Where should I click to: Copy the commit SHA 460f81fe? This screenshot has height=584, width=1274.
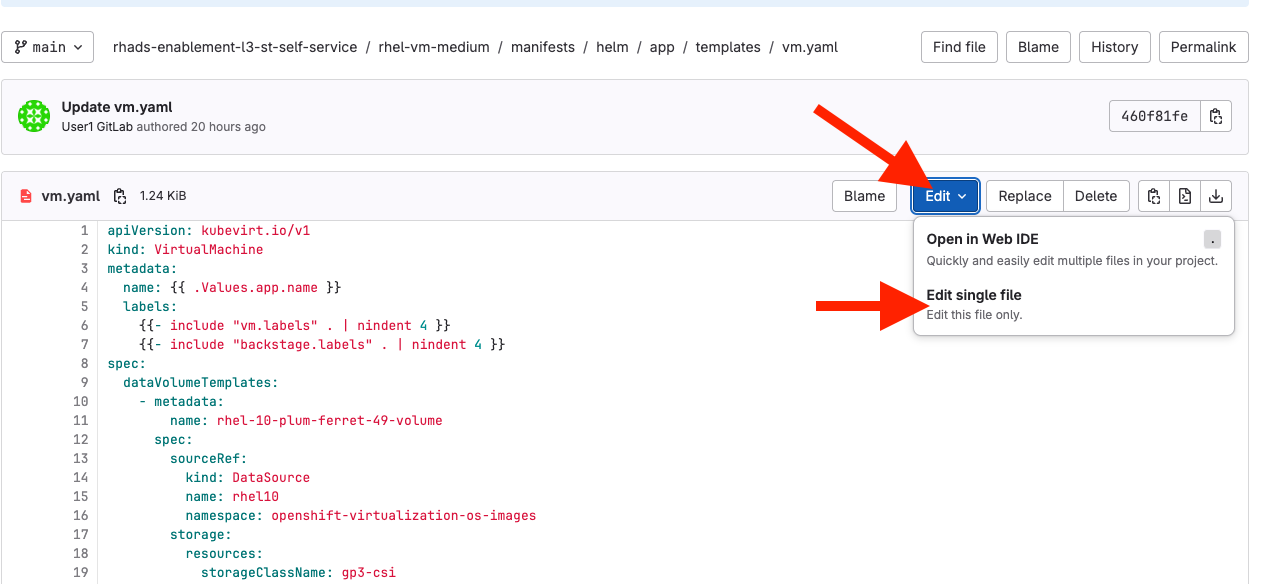coord(1216,116)
